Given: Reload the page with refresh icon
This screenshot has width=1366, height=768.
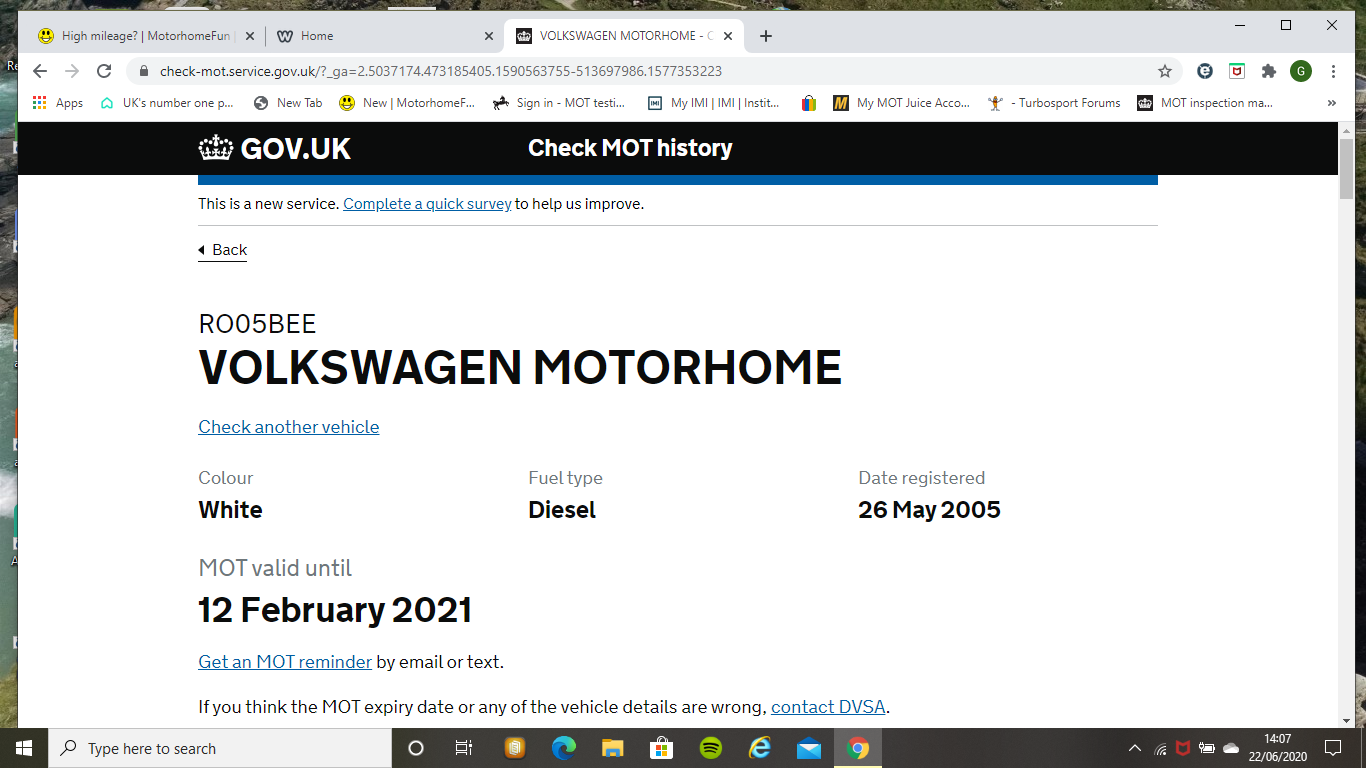Looking at the screenshot, I should click(104, 71).
